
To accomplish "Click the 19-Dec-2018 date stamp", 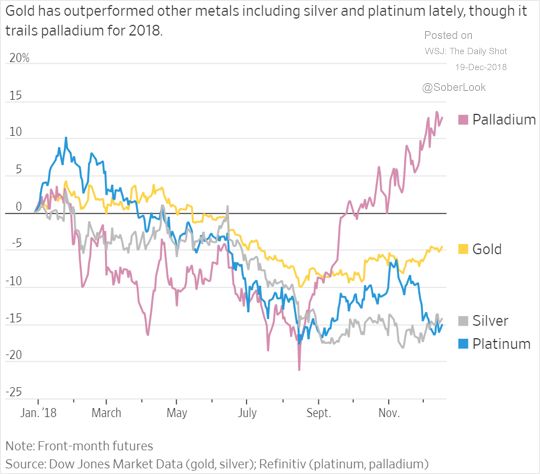I will coord(481,67).
